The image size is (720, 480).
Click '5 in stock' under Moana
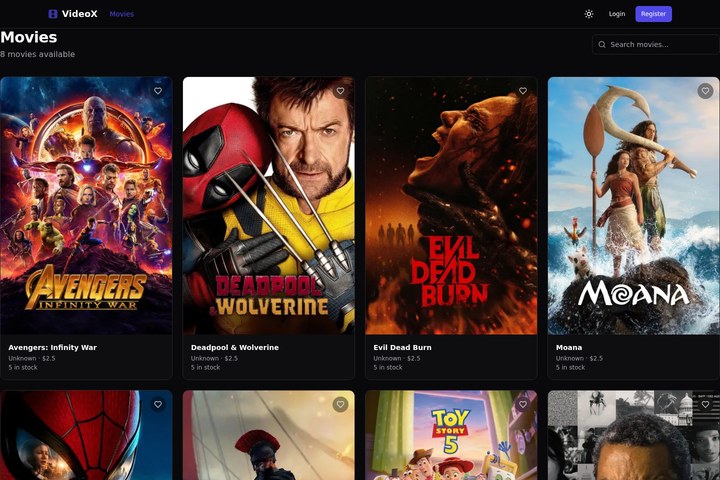point(570,367)
